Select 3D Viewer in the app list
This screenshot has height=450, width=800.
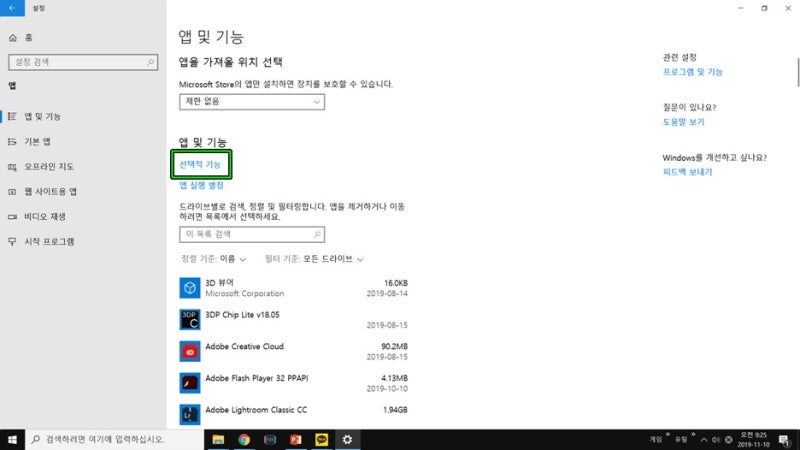[x=293, y=288]
